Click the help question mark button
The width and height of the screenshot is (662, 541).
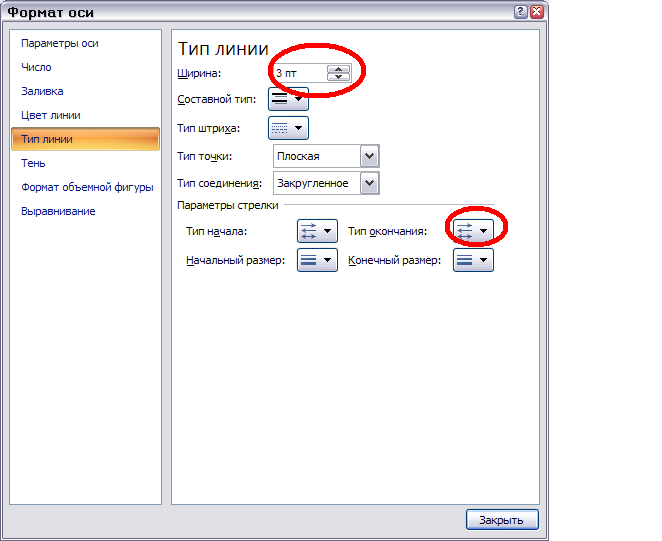pyautogui.click(x=521, y=11)
